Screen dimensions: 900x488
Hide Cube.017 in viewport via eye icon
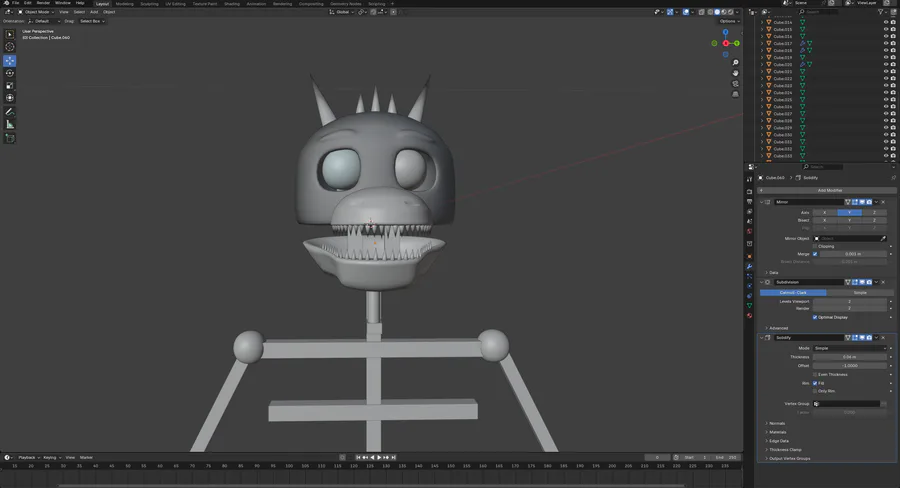coord(886,44)
